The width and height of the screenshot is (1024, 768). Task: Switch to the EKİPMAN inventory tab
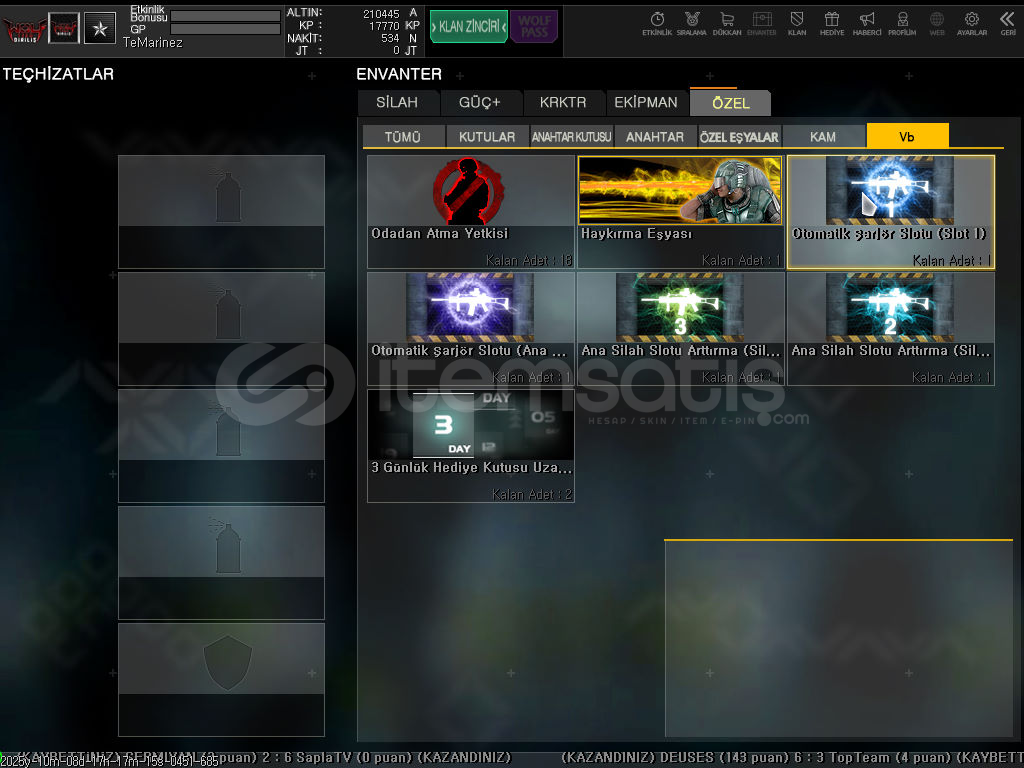[646, 103]
